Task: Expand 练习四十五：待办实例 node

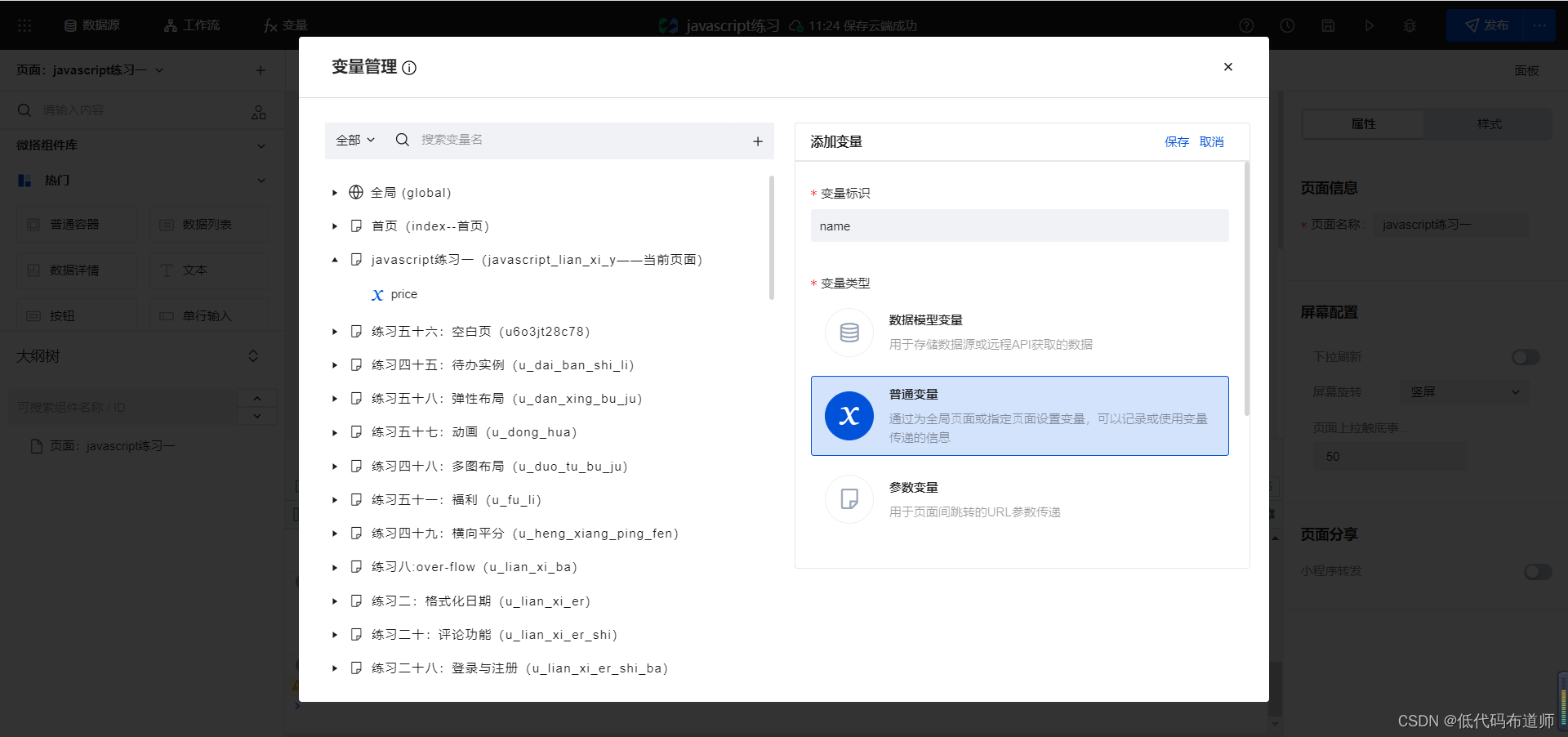Action: click(335, 365)
